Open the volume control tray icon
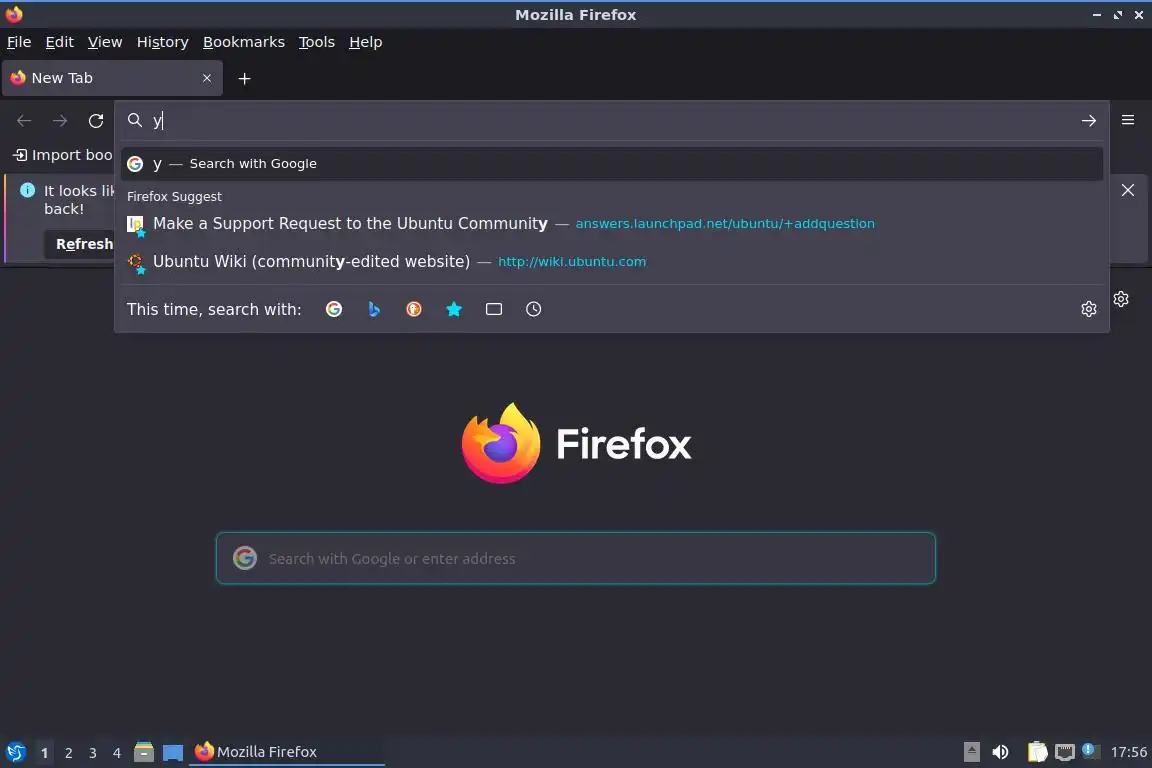The width and height of the screenshot is (1152, 768). 1000,752
